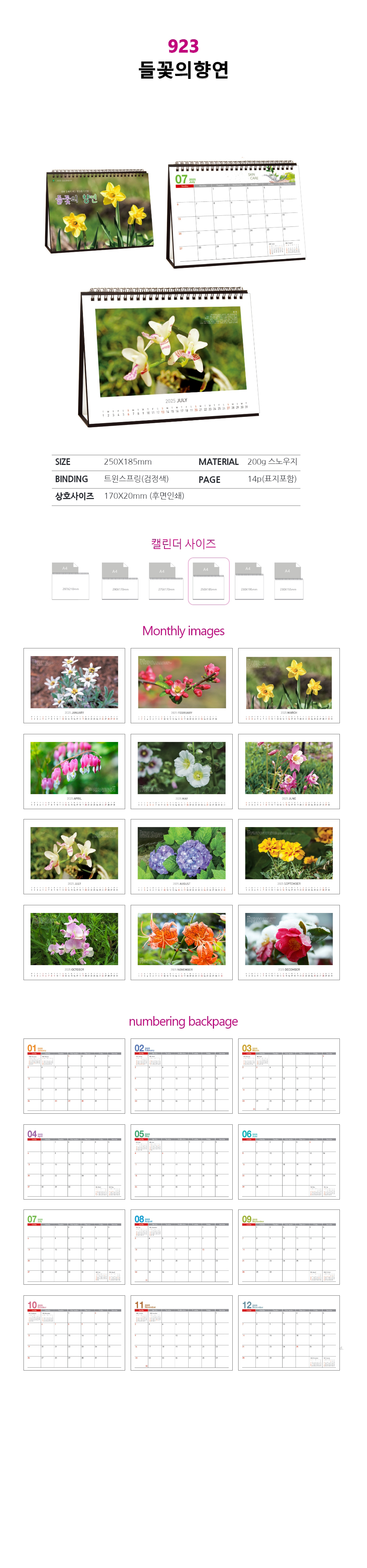Select the 290X170mm calendar size icon
367x1568 pixels.
pyautogui.click(x=120, y=581)
